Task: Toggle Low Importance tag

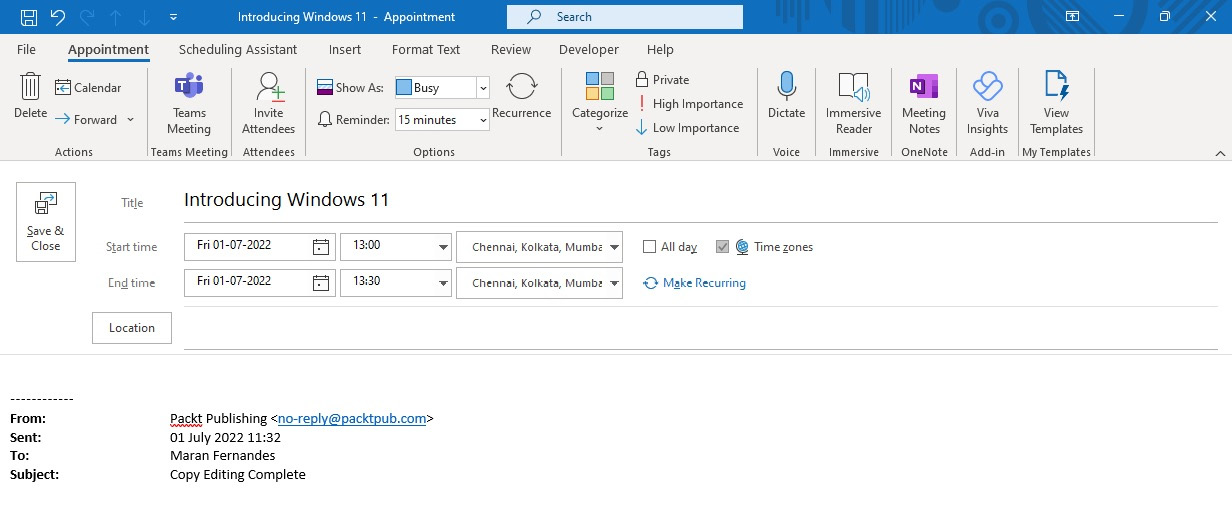Action: [x=688, y=128]
